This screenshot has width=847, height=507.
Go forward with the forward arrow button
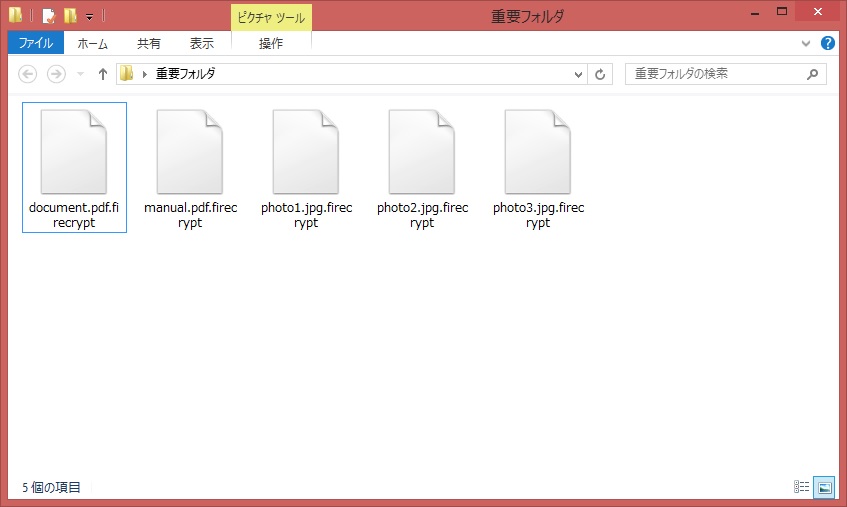tap(56, 74)
